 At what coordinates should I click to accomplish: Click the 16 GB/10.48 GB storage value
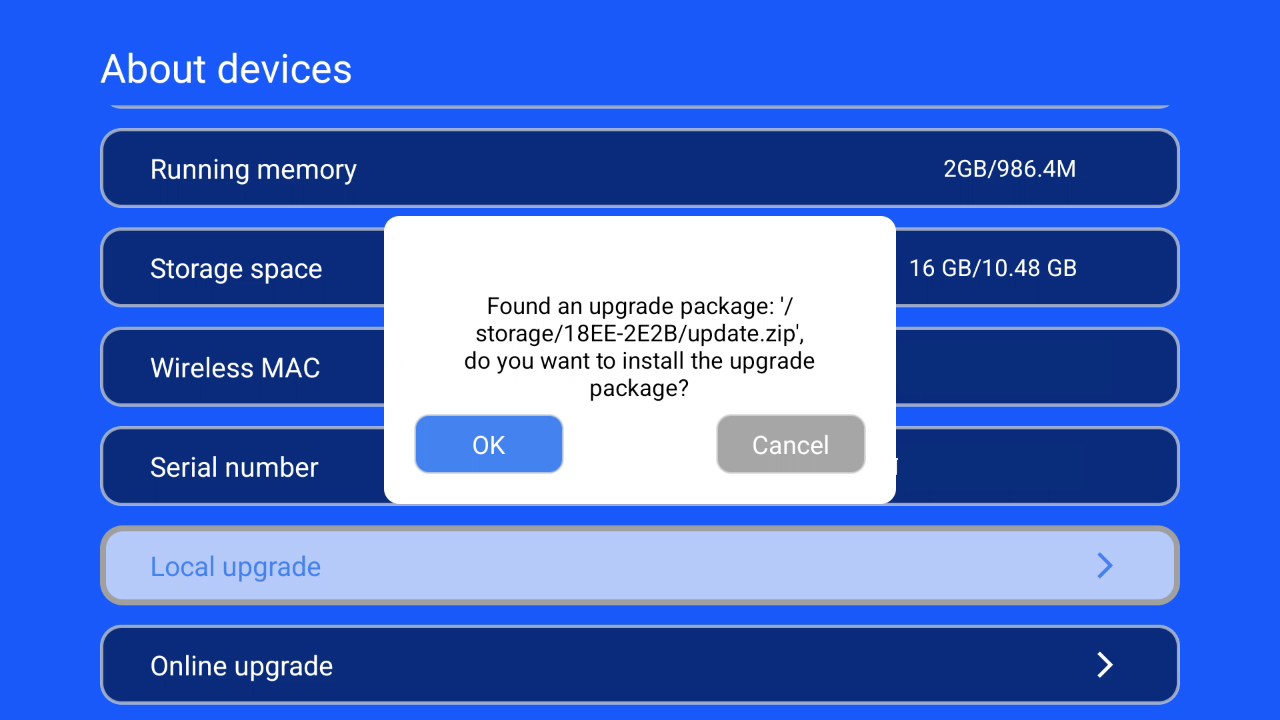click(x=992, y=268)
